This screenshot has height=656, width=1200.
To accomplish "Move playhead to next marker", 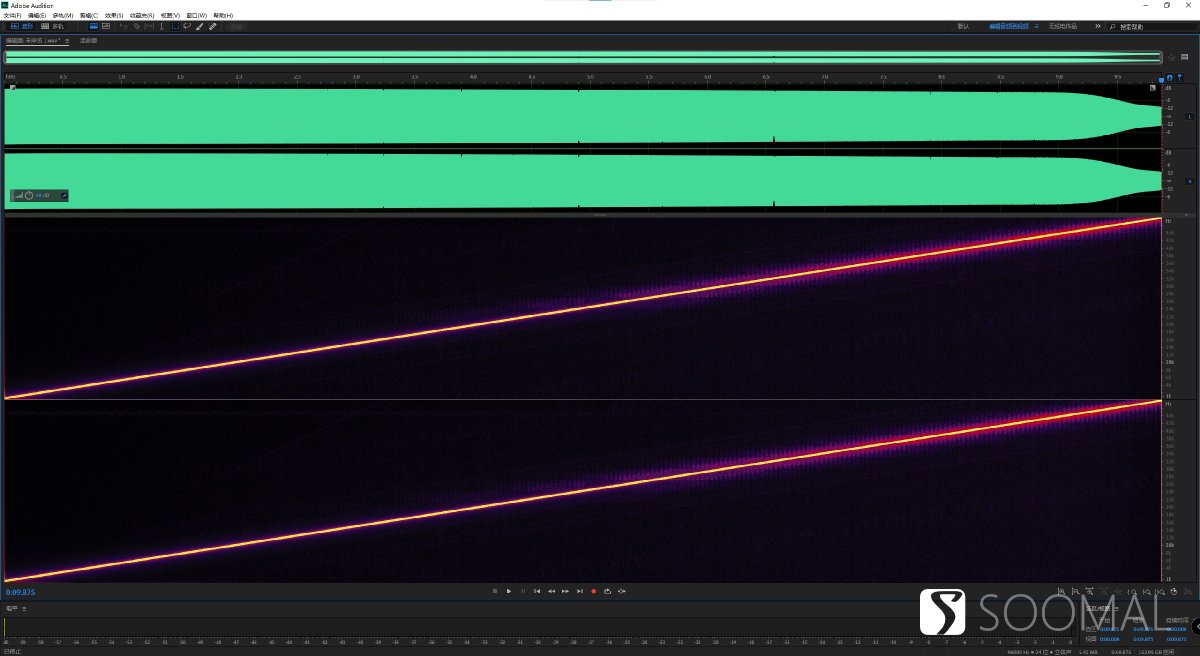I will tap(580, 591).
